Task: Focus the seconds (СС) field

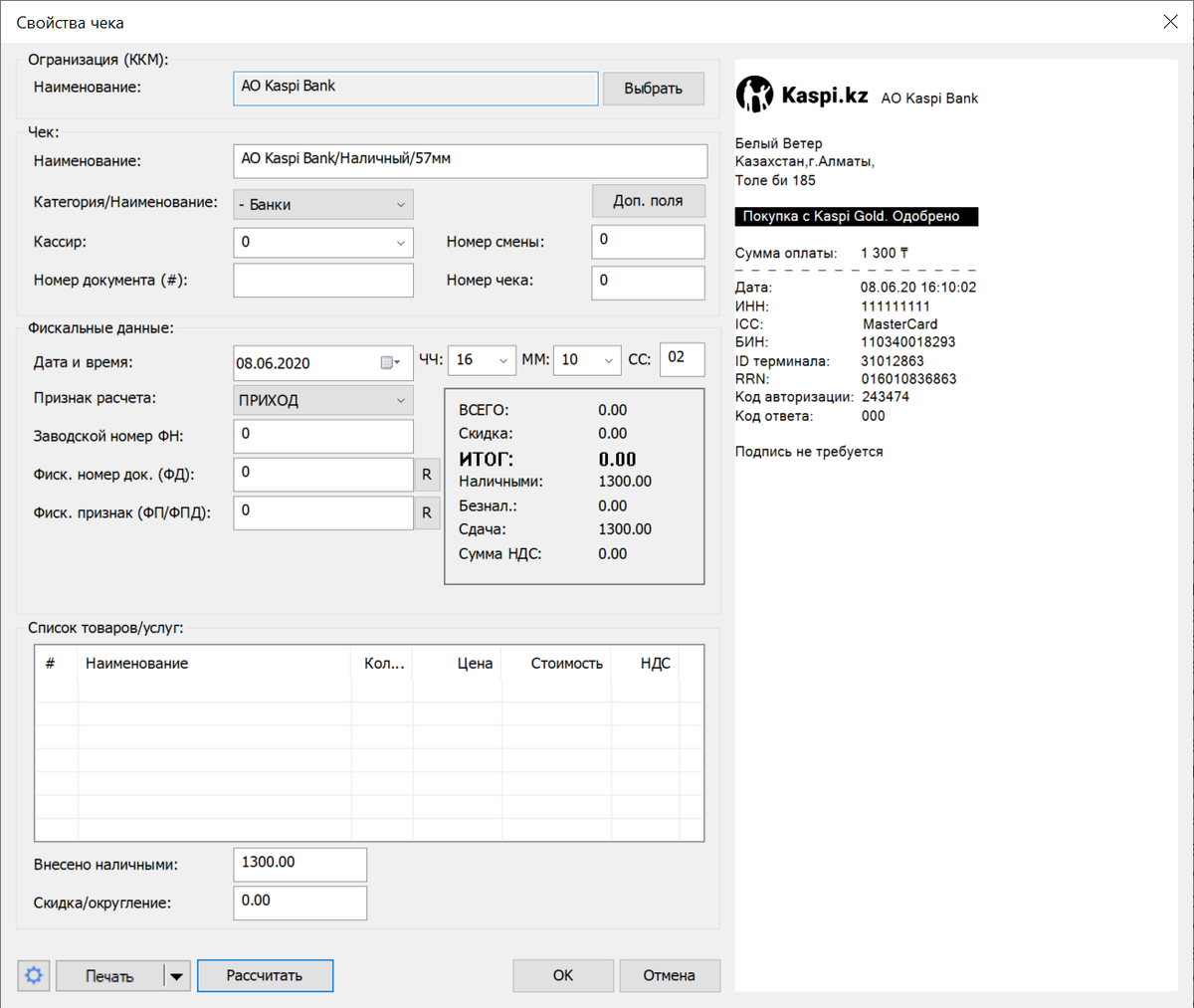Action: (x=682, y=359)
